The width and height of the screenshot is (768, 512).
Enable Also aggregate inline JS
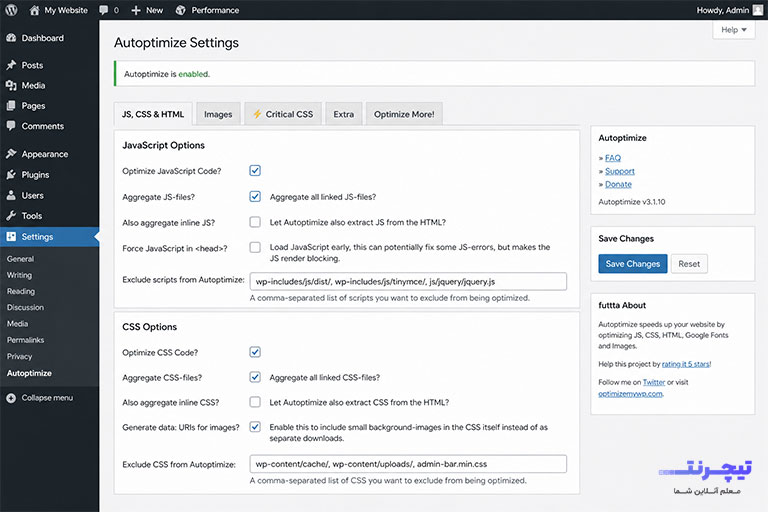(x=255, y=222)
